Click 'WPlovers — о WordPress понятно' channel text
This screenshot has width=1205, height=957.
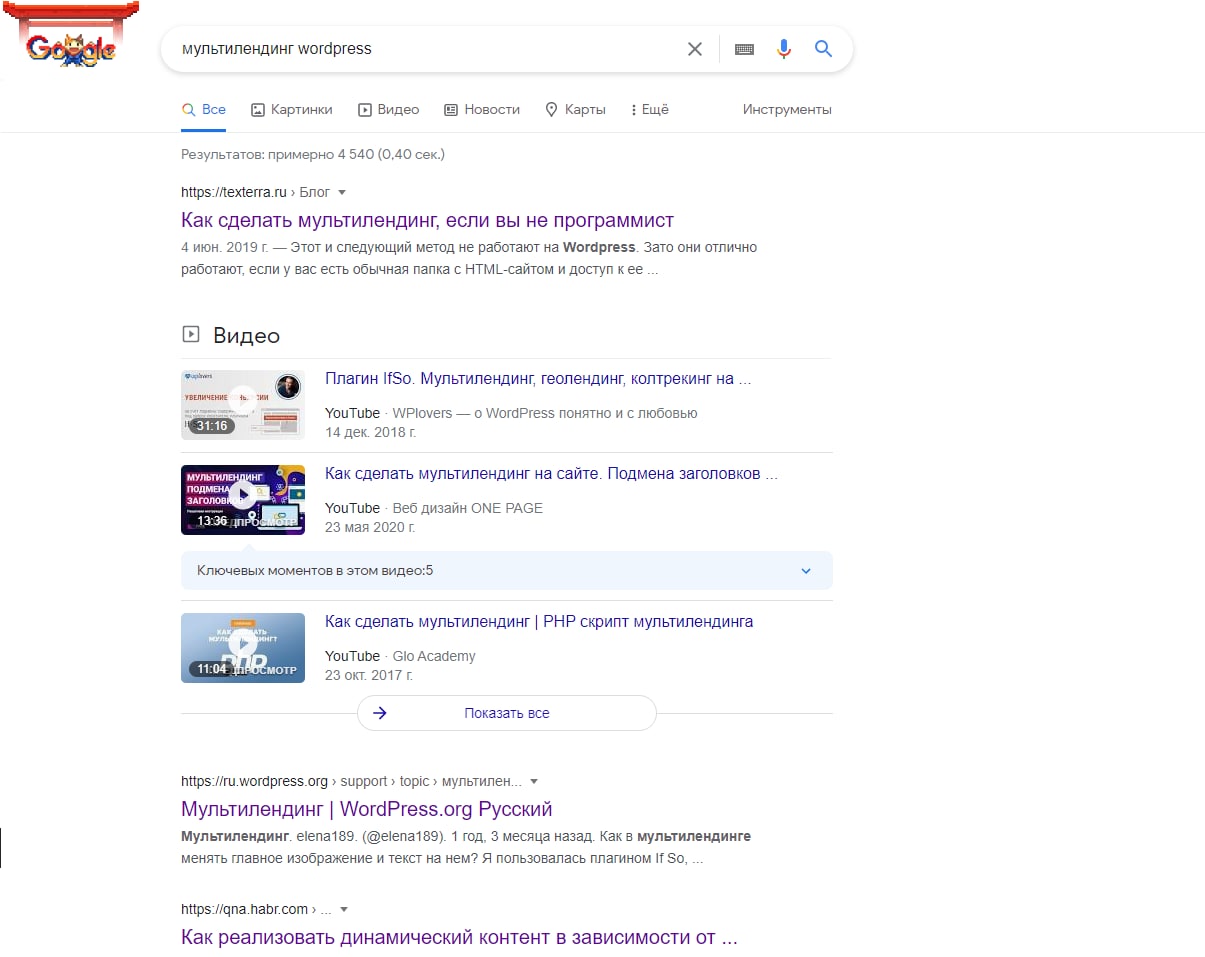pyautogui.click(x=545, y=413)
